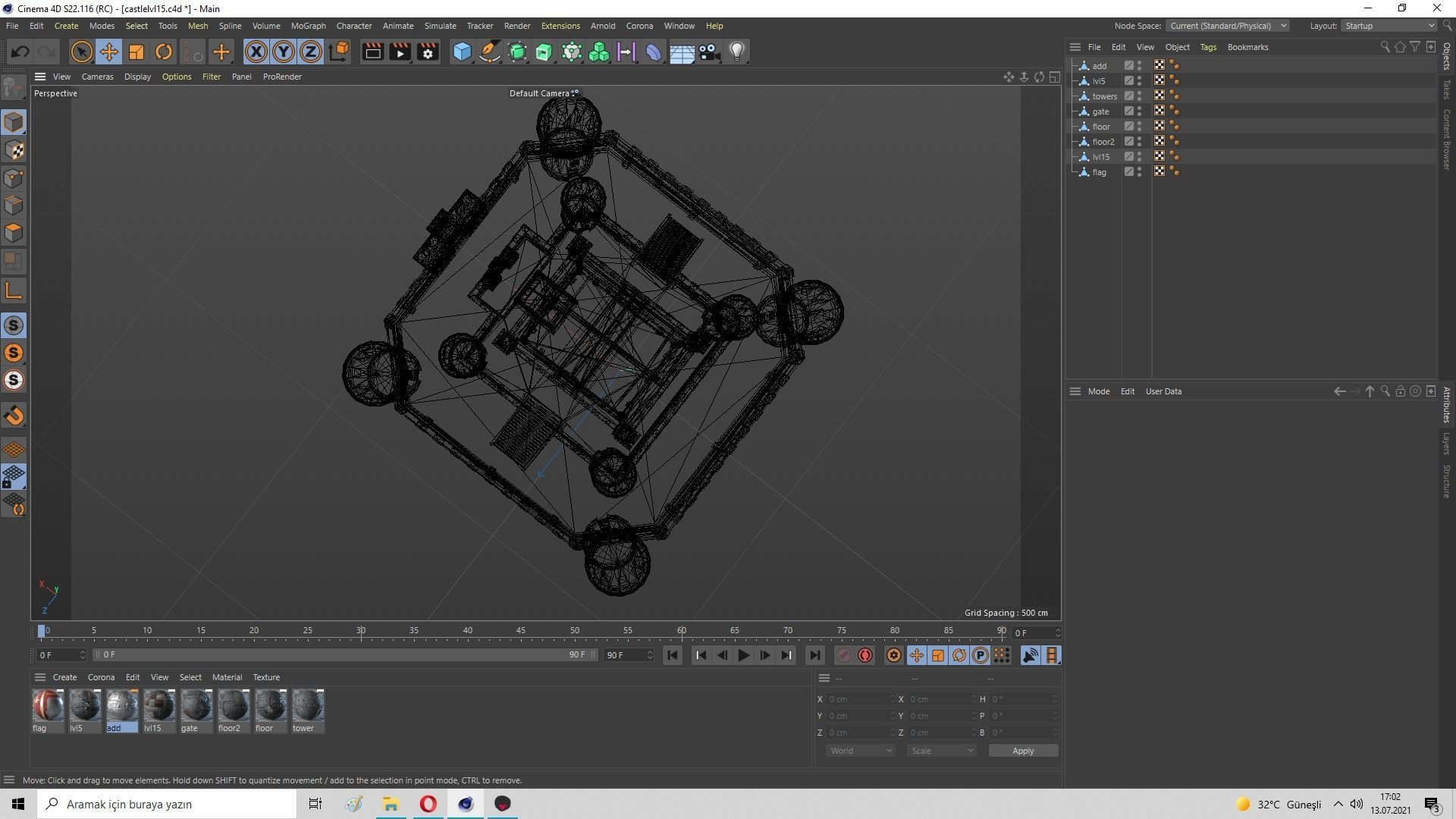Go to start of animation
This screenshot has width=1456, height=819.
point(673,655)
